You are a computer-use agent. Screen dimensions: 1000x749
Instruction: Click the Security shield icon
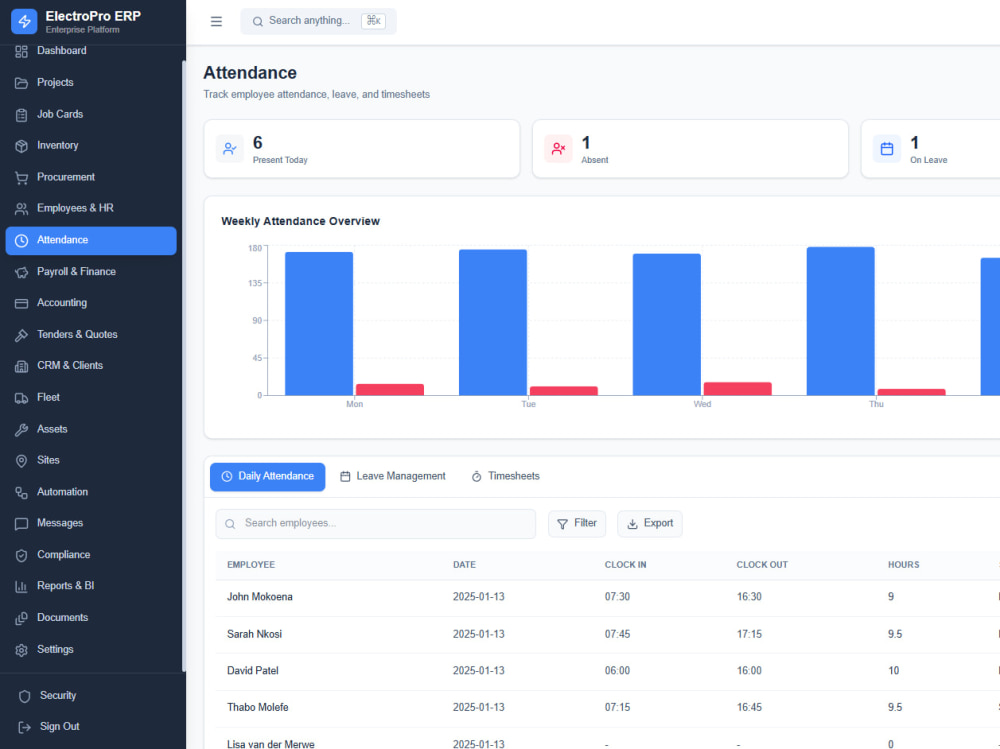point(24,696)
